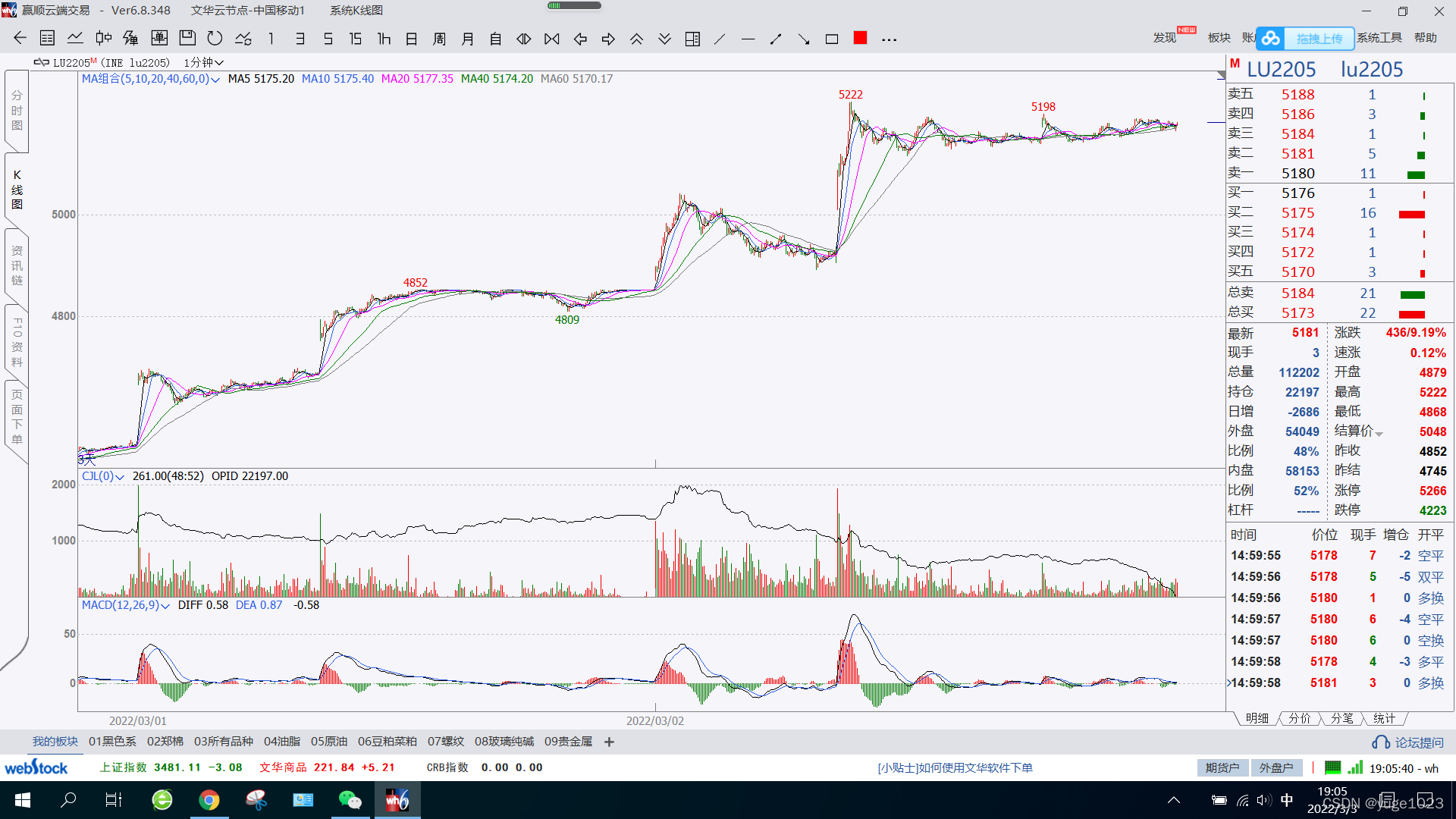Select the 1h period button
The image size is (1456, 819).
click(384, 39)
